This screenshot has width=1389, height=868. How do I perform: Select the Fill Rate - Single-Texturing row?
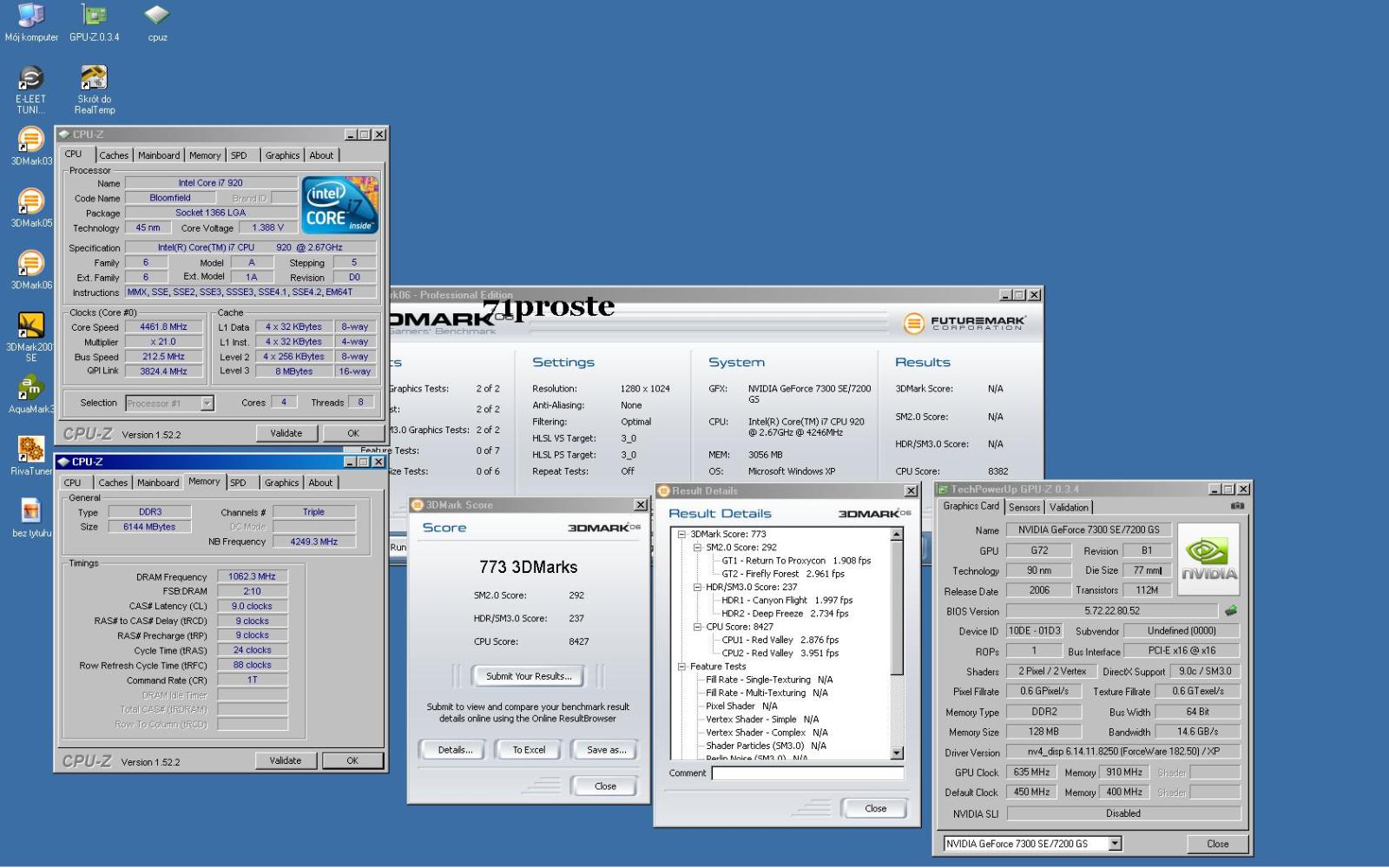769,680
